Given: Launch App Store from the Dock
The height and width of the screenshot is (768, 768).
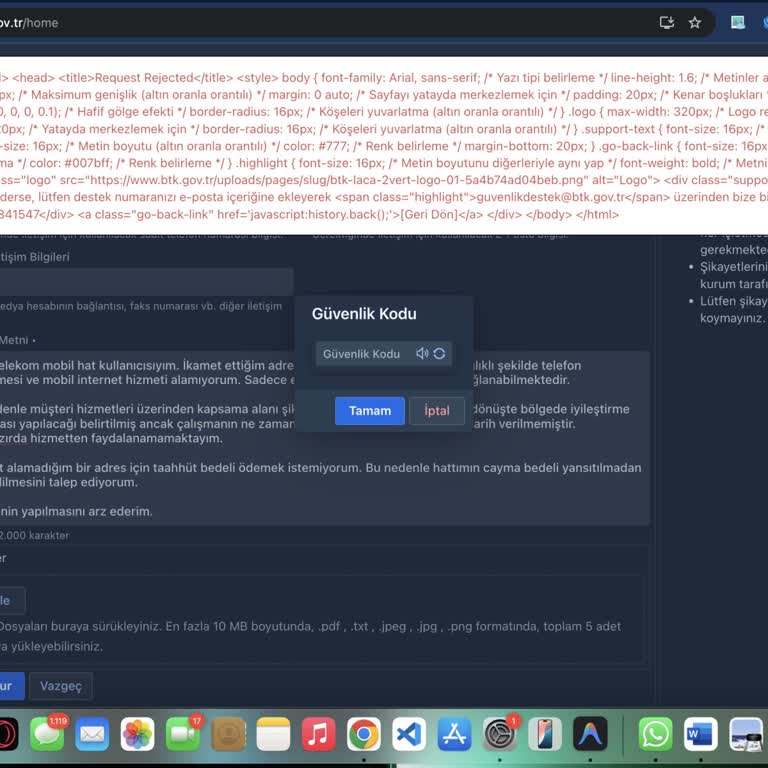Looking at the screenshot, I should coord(454,734).
